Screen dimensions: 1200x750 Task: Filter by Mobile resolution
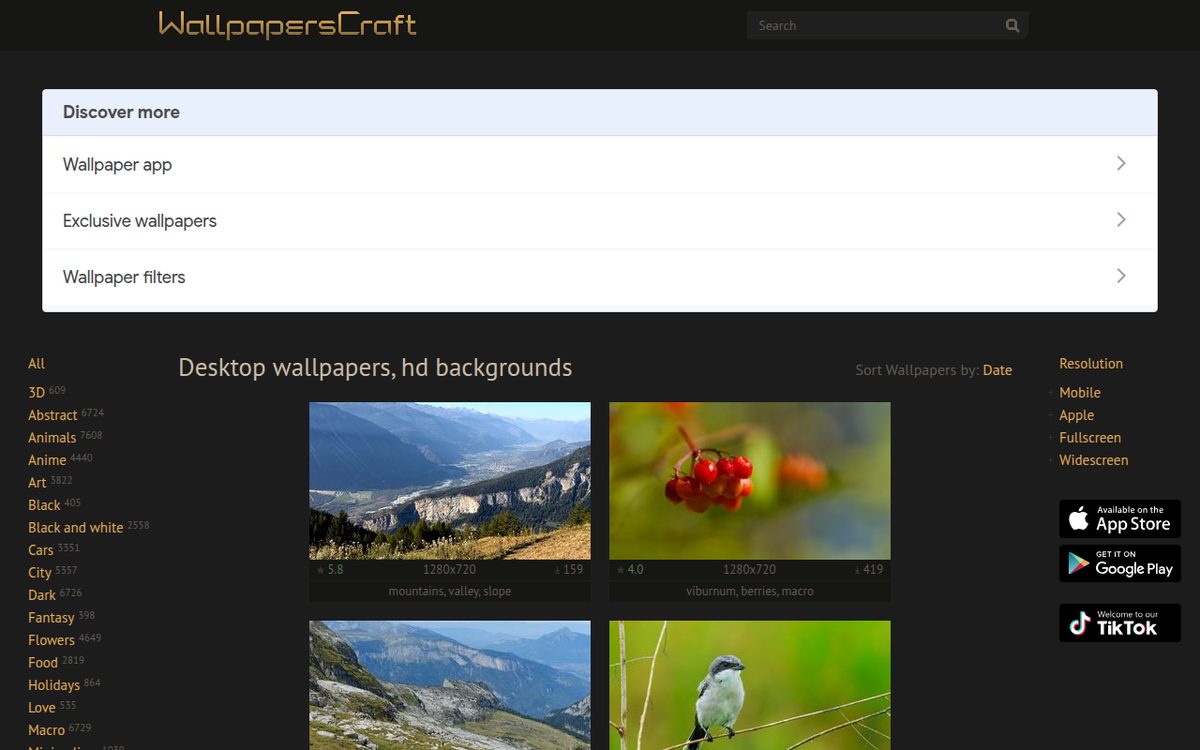point(1080,393)
